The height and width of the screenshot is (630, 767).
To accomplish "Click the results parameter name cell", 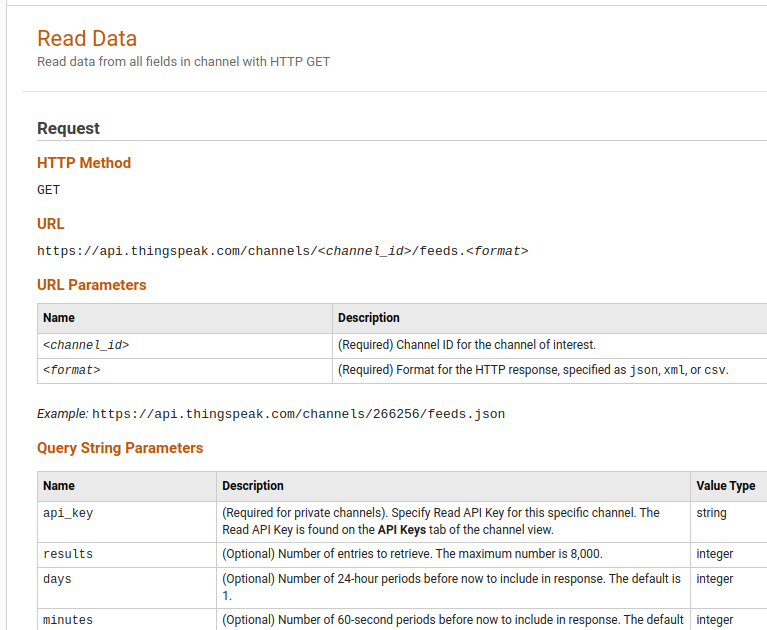I will pos(68,554).
